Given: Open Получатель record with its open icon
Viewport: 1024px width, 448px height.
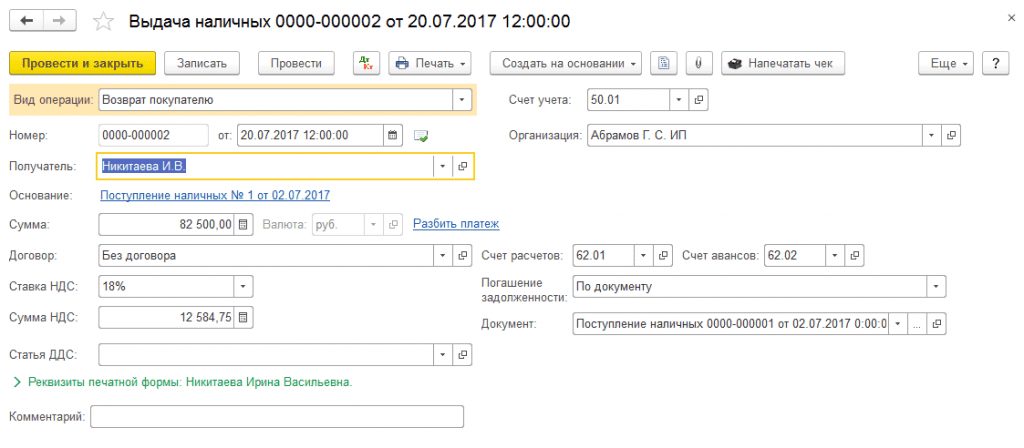Looking at the screenshot, I should point(462,166).
